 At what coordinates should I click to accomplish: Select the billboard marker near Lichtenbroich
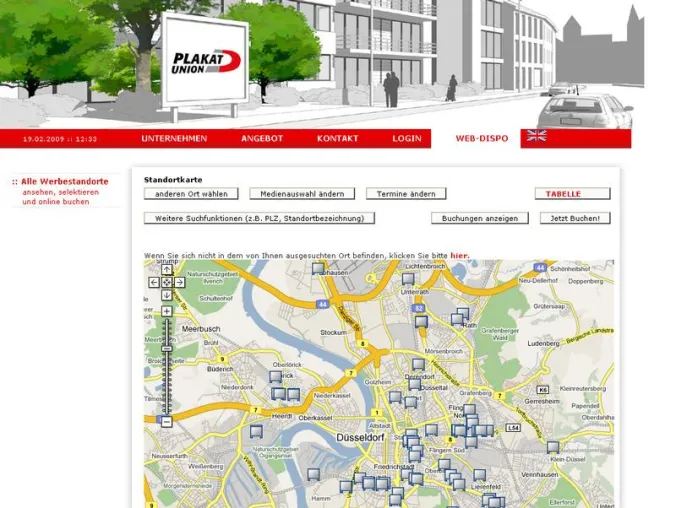point(408,279)
